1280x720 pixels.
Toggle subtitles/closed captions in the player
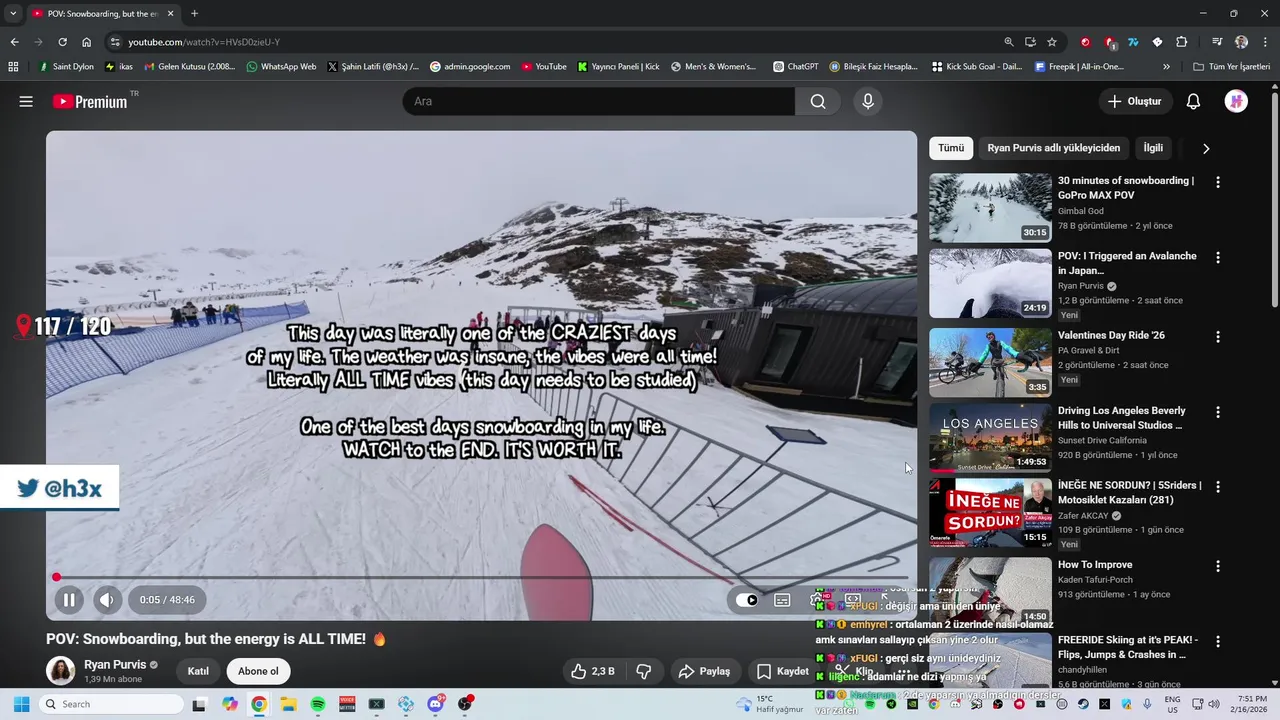782,600
